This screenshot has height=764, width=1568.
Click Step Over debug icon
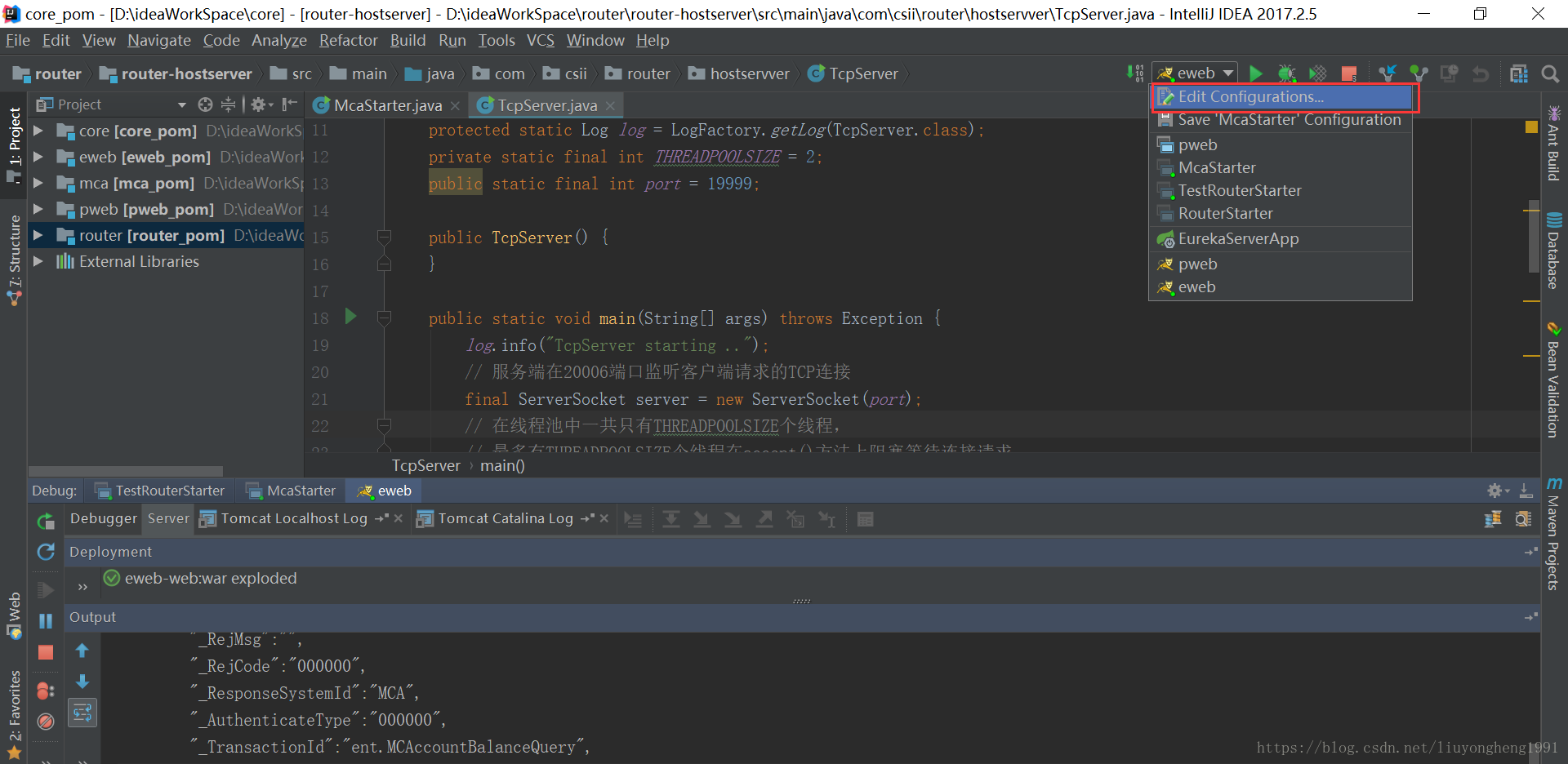(671, 519)
